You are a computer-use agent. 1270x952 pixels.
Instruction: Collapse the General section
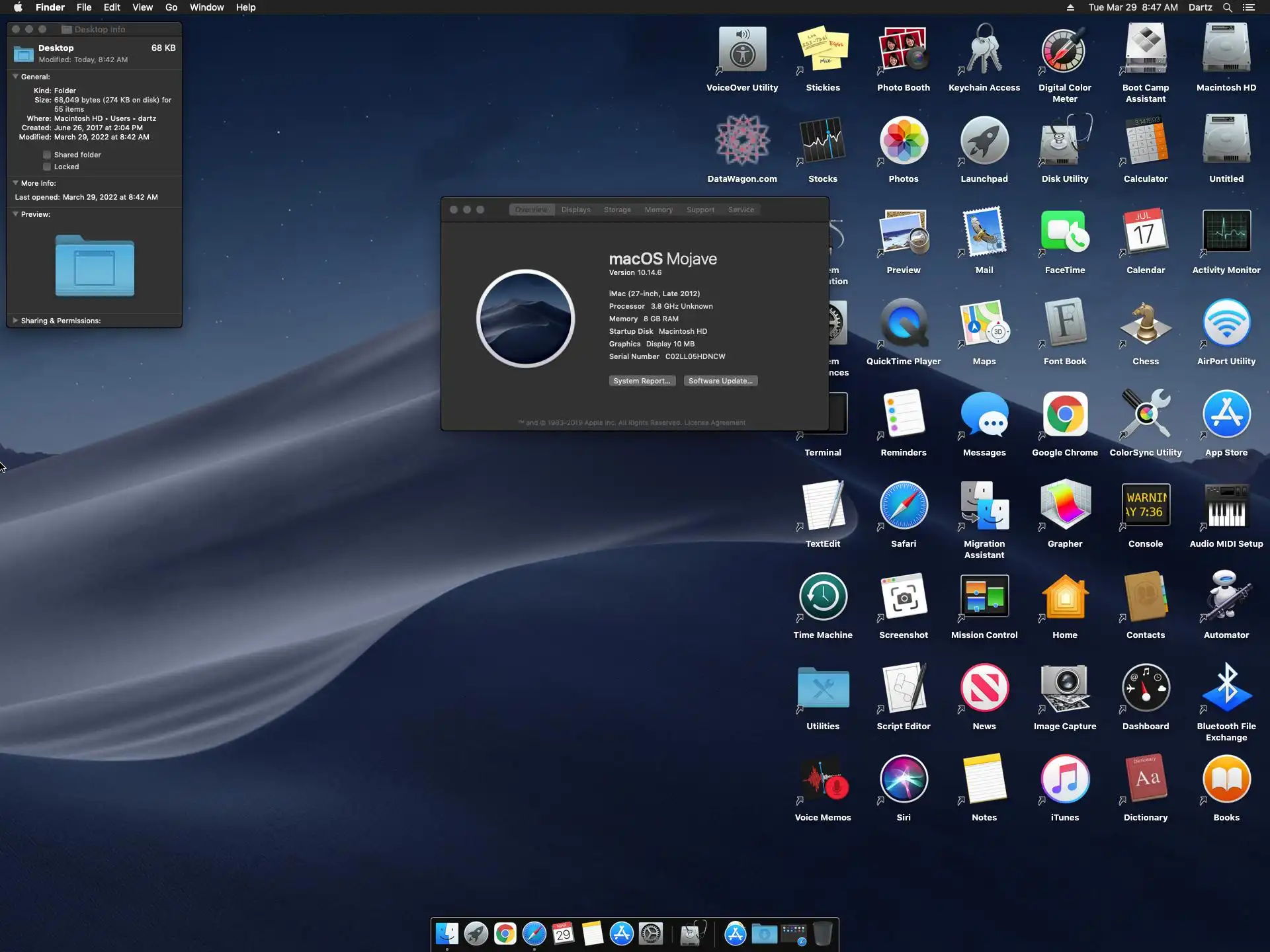coord(15,77)
